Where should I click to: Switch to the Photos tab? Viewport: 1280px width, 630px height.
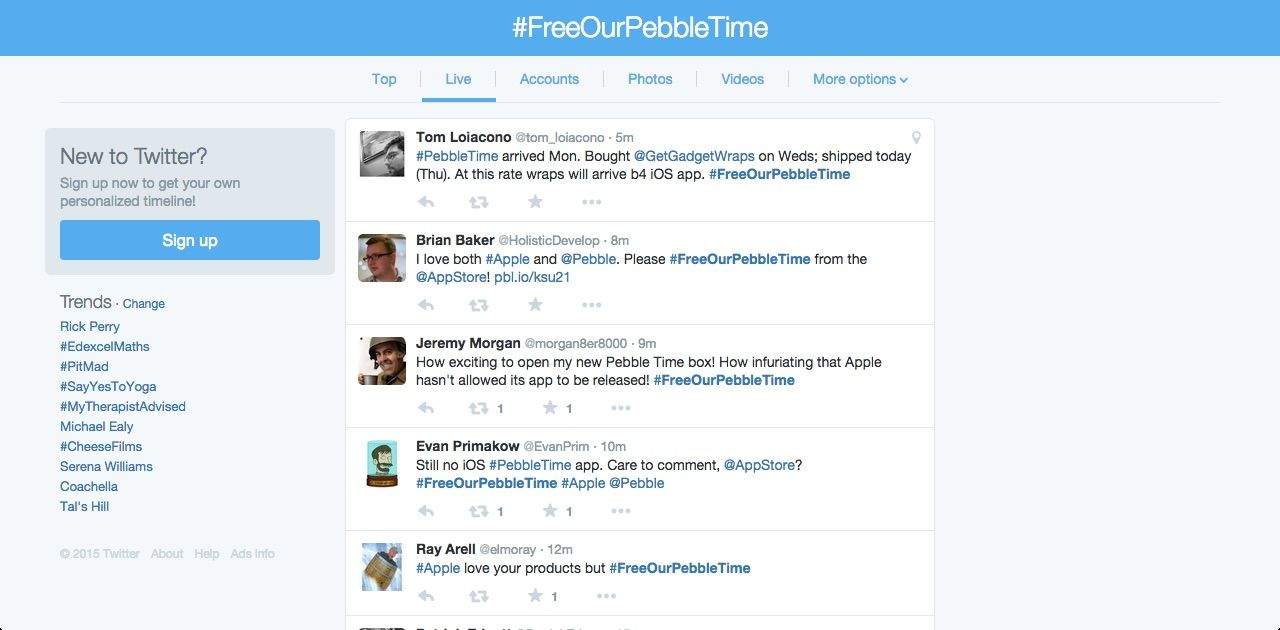click(x=650, y=79)
